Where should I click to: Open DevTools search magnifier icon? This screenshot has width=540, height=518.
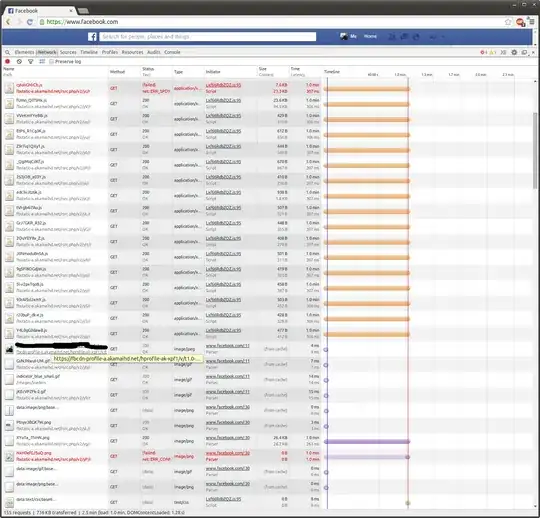pos(7,52)
